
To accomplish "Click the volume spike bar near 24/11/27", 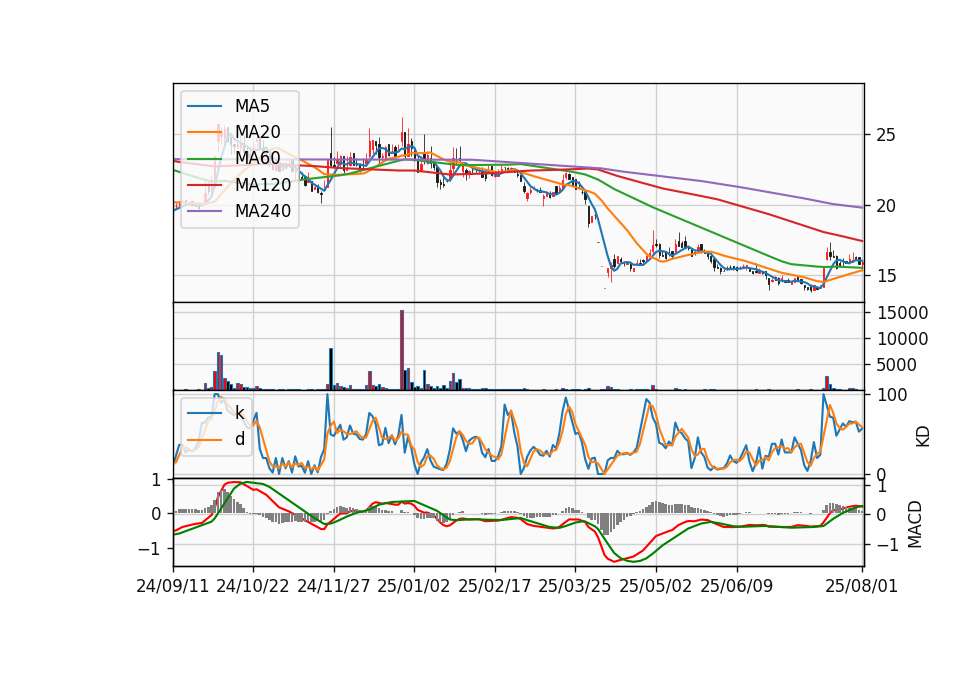I will pos(331,369).
